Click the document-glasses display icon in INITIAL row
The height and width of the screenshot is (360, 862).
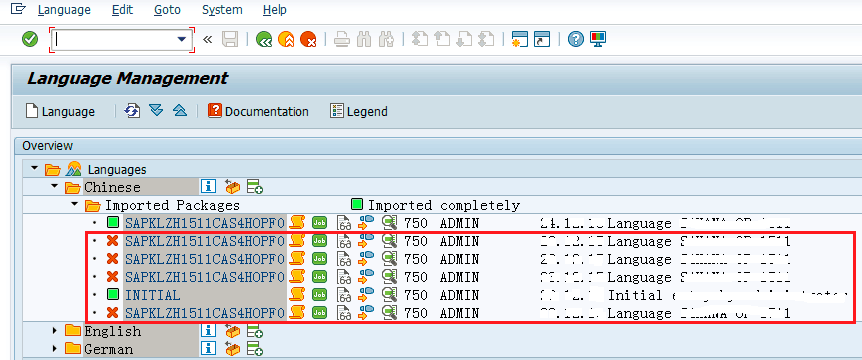(344, 296)
